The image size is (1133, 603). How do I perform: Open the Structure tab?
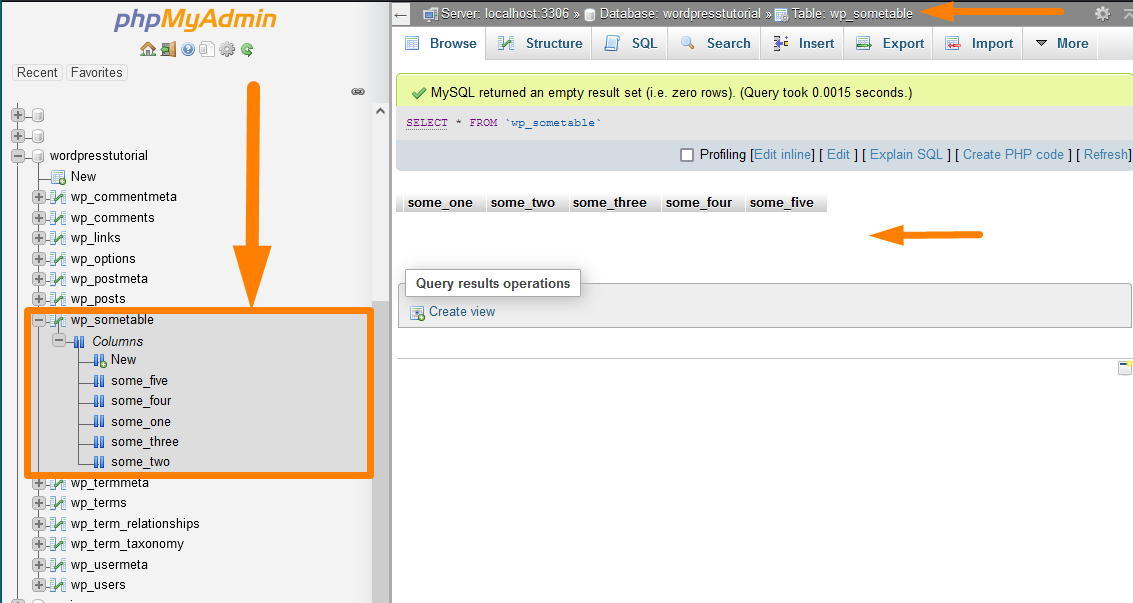[x=540, y=43]
